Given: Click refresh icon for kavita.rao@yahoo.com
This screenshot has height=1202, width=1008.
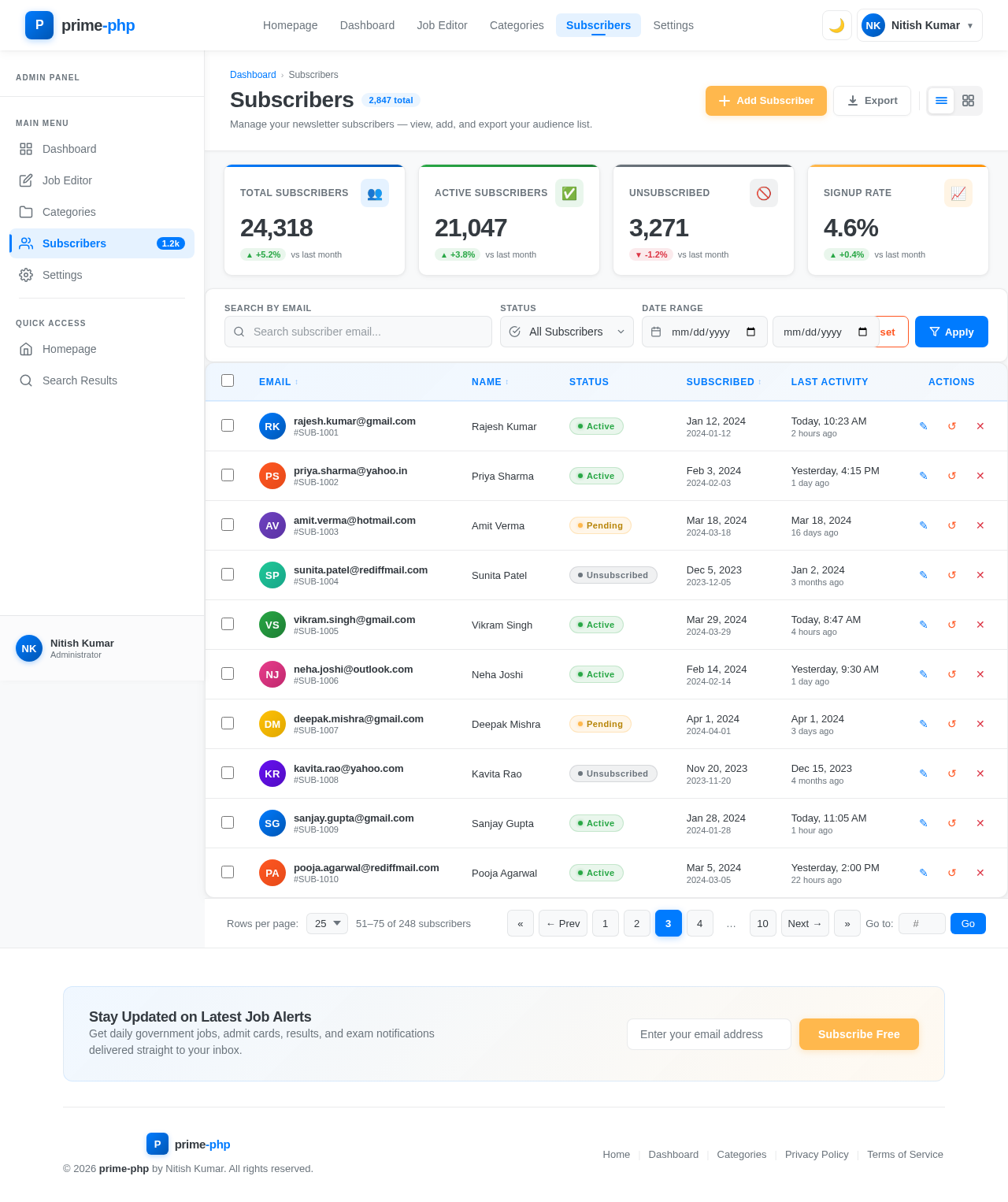Looking at the screenshot, I should pyautogui.click(x=952, y=774).
